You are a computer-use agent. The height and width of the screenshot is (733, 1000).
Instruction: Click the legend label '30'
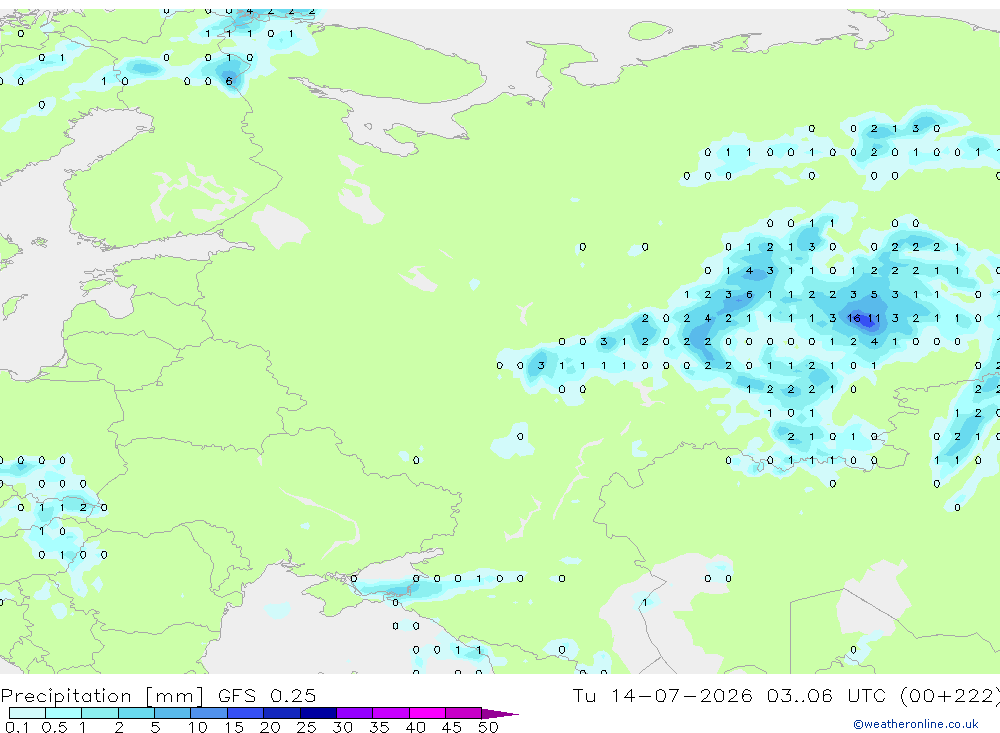342,727
